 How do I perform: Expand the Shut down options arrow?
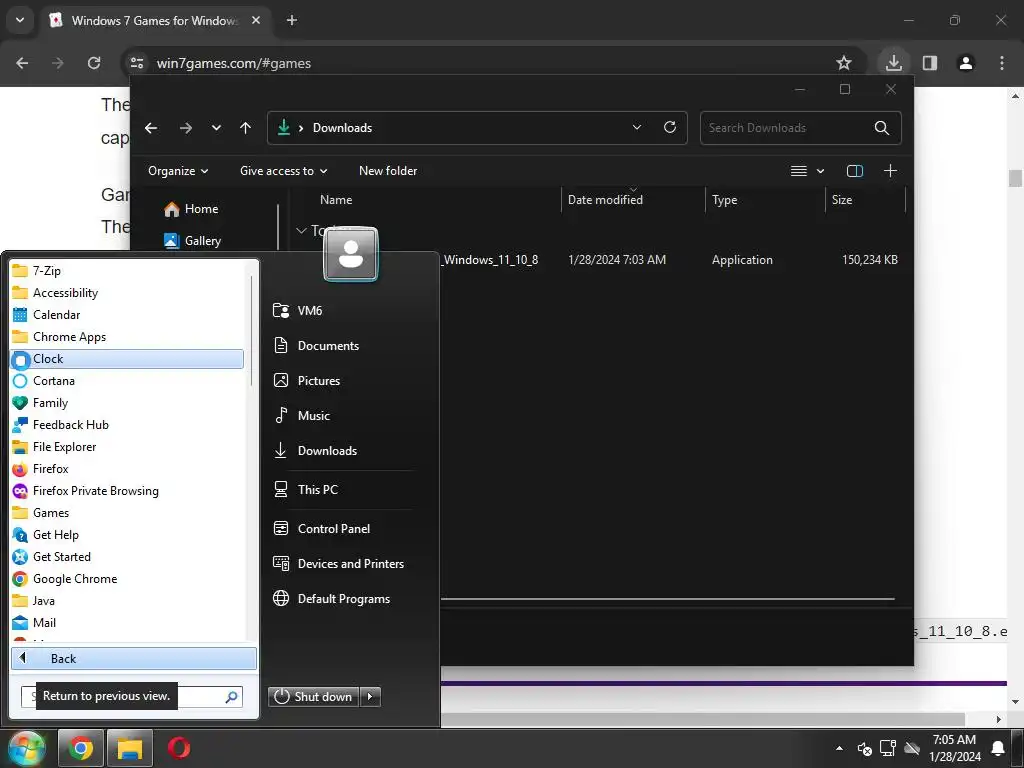coord(370,697)
